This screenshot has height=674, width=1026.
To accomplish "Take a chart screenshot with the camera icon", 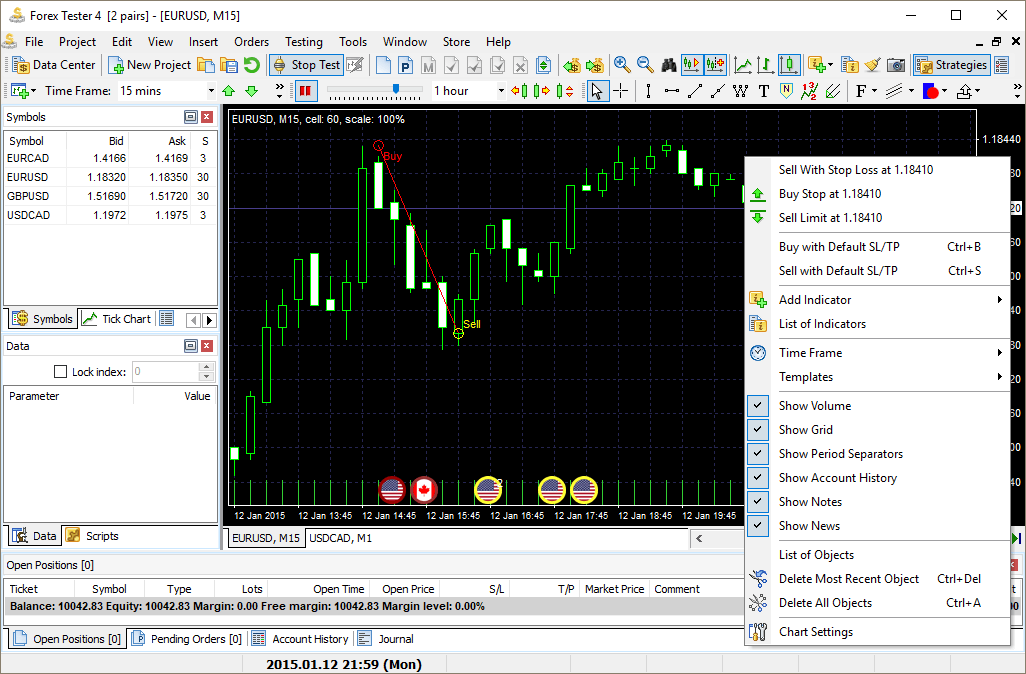I will [x=896, y=65].
